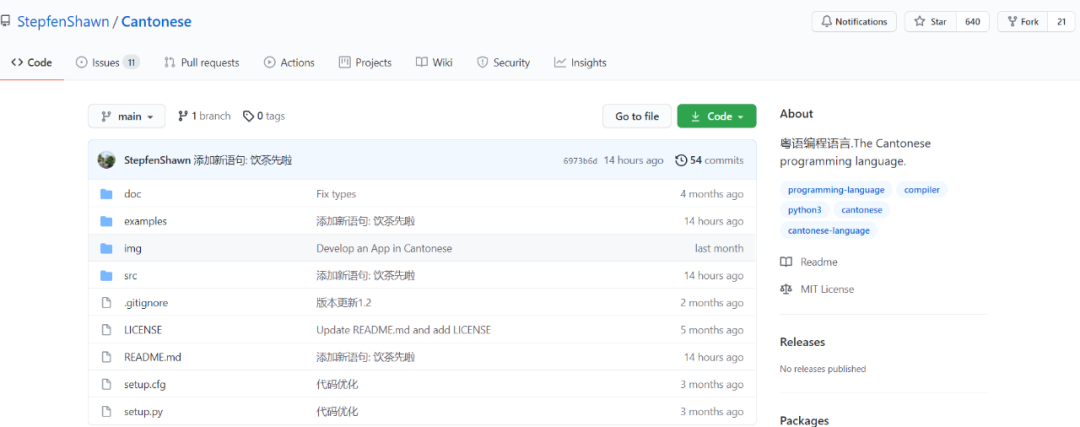
Task: View the 21 forks count
Action: coord(1061,21)
